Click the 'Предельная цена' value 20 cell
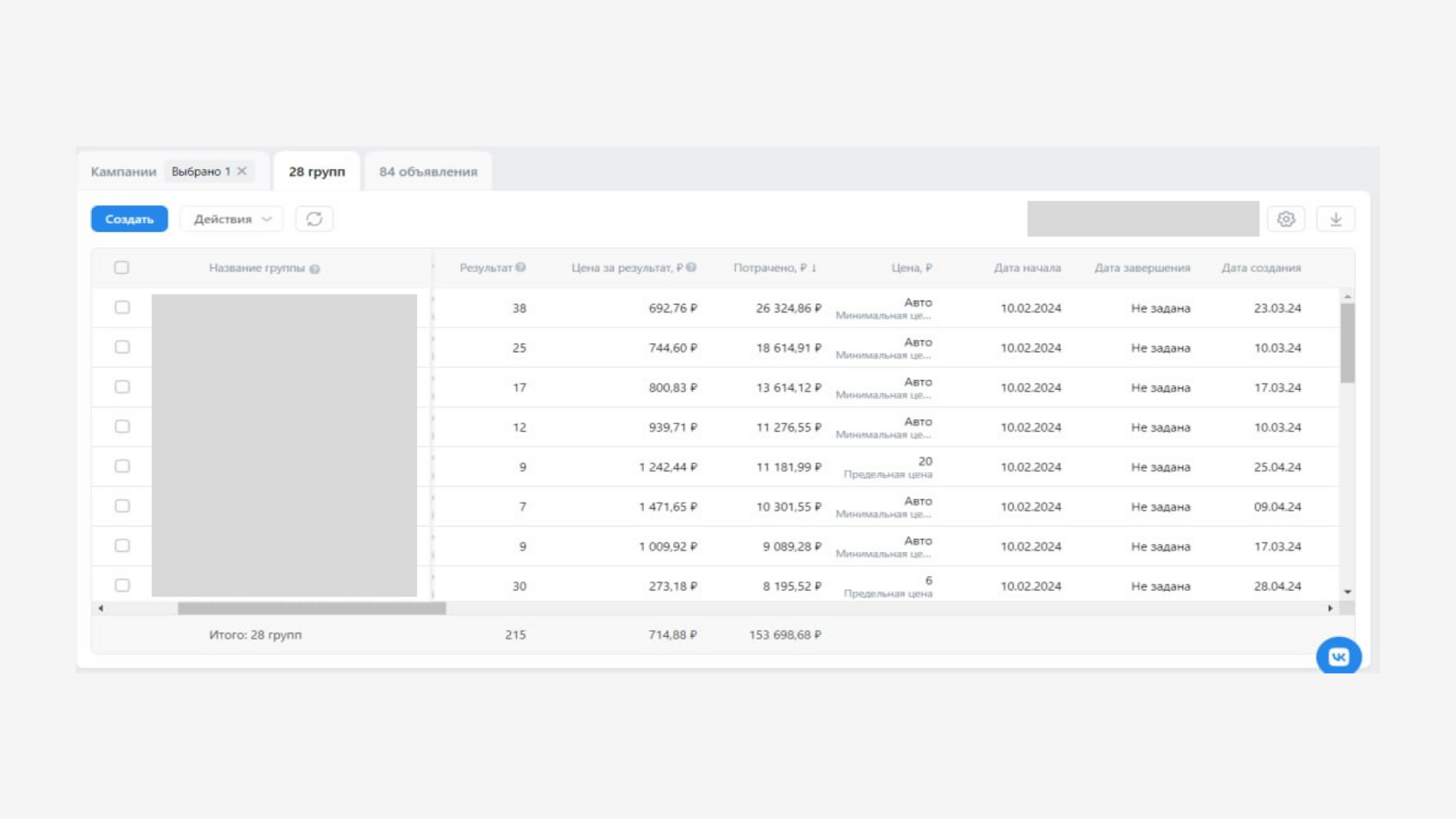This screenshot has width=1456, height=819. (888, 467)
